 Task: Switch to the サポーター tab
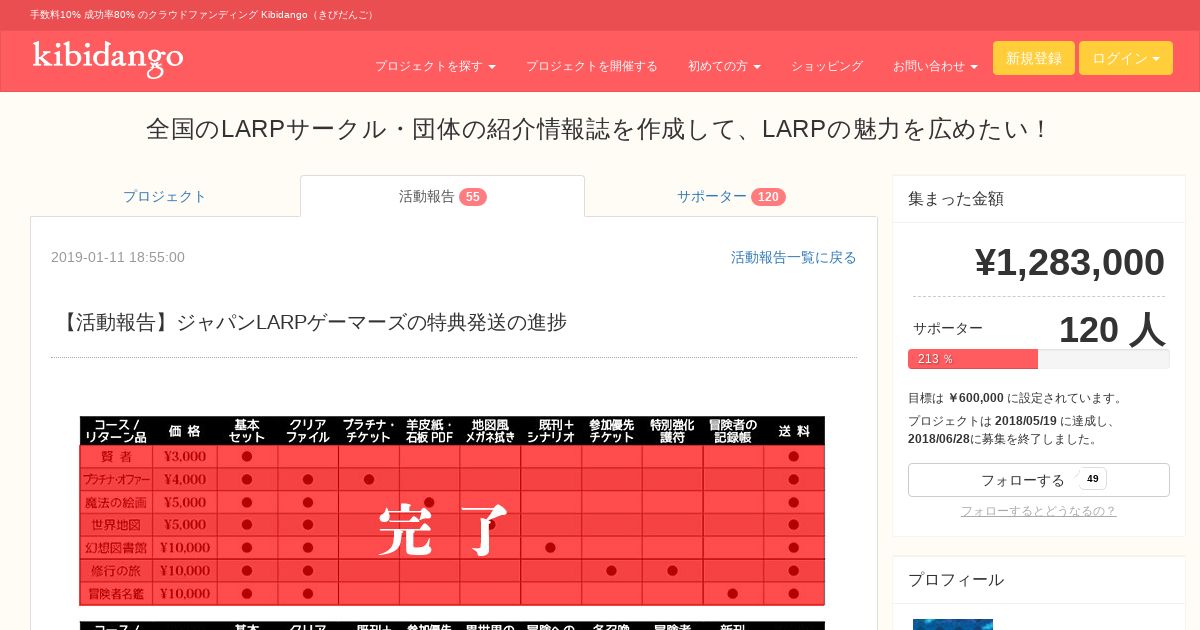coord(731,196)
